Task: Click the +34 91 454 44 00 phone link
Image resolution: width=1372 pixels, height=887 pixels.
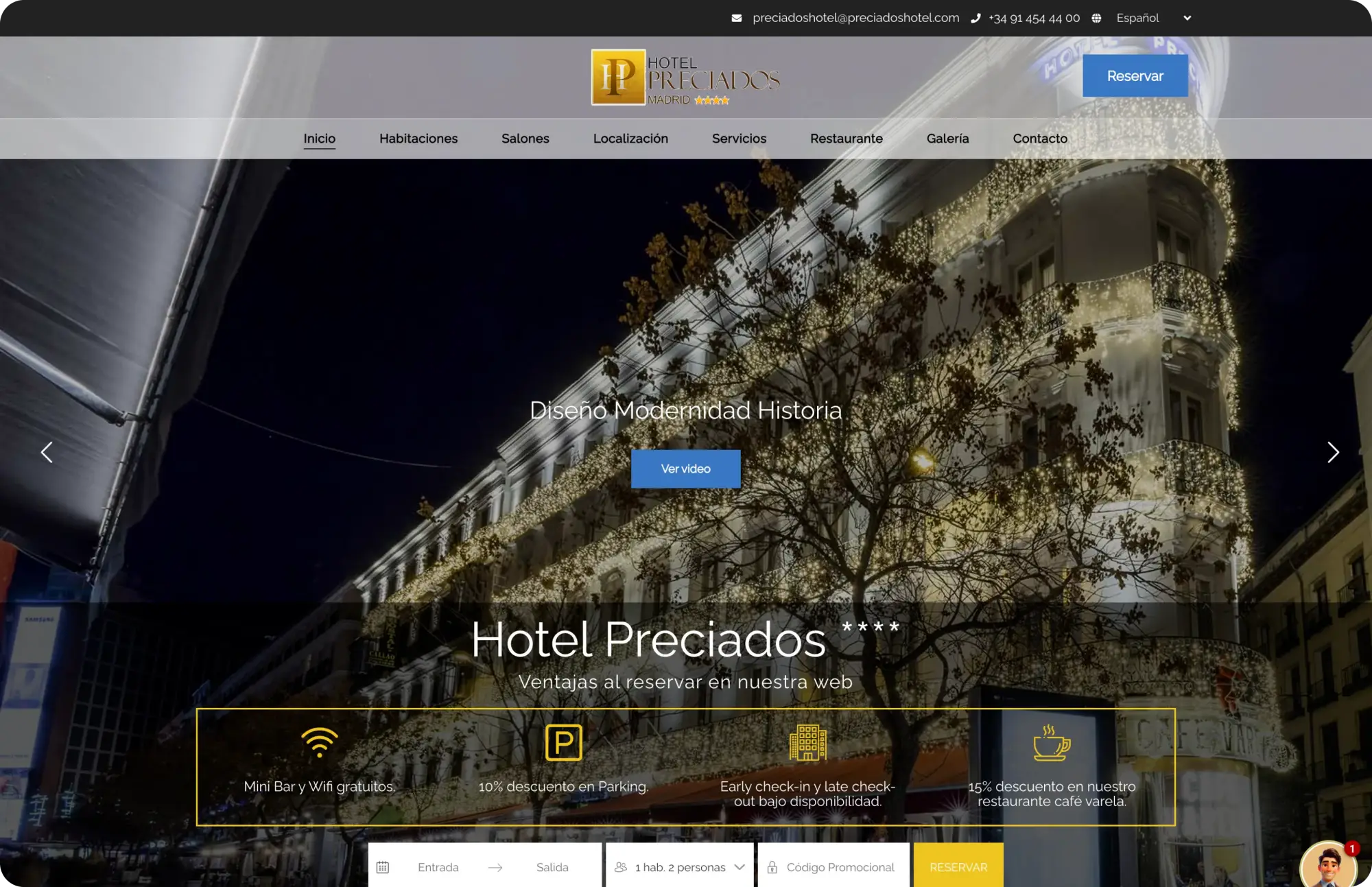Action: coord(1034,18)
